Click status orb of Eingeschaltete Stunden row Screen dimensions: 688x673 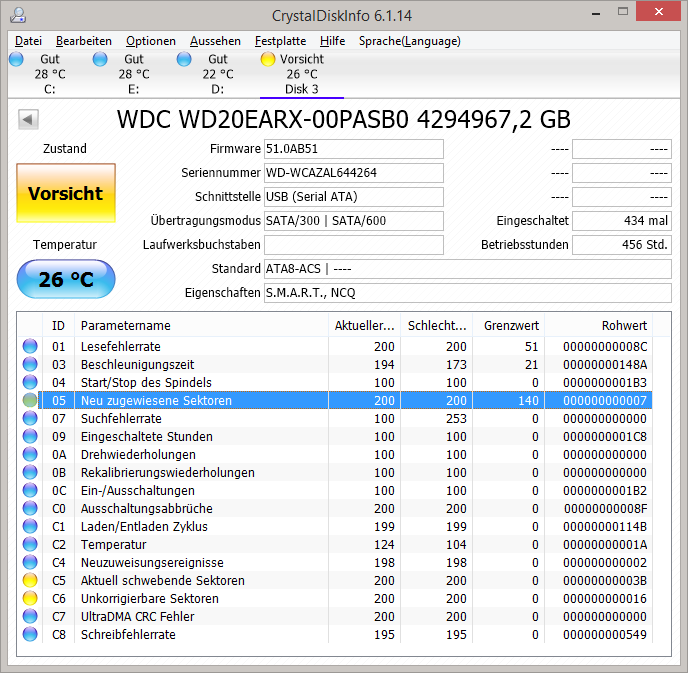click(x=30, y=436)
